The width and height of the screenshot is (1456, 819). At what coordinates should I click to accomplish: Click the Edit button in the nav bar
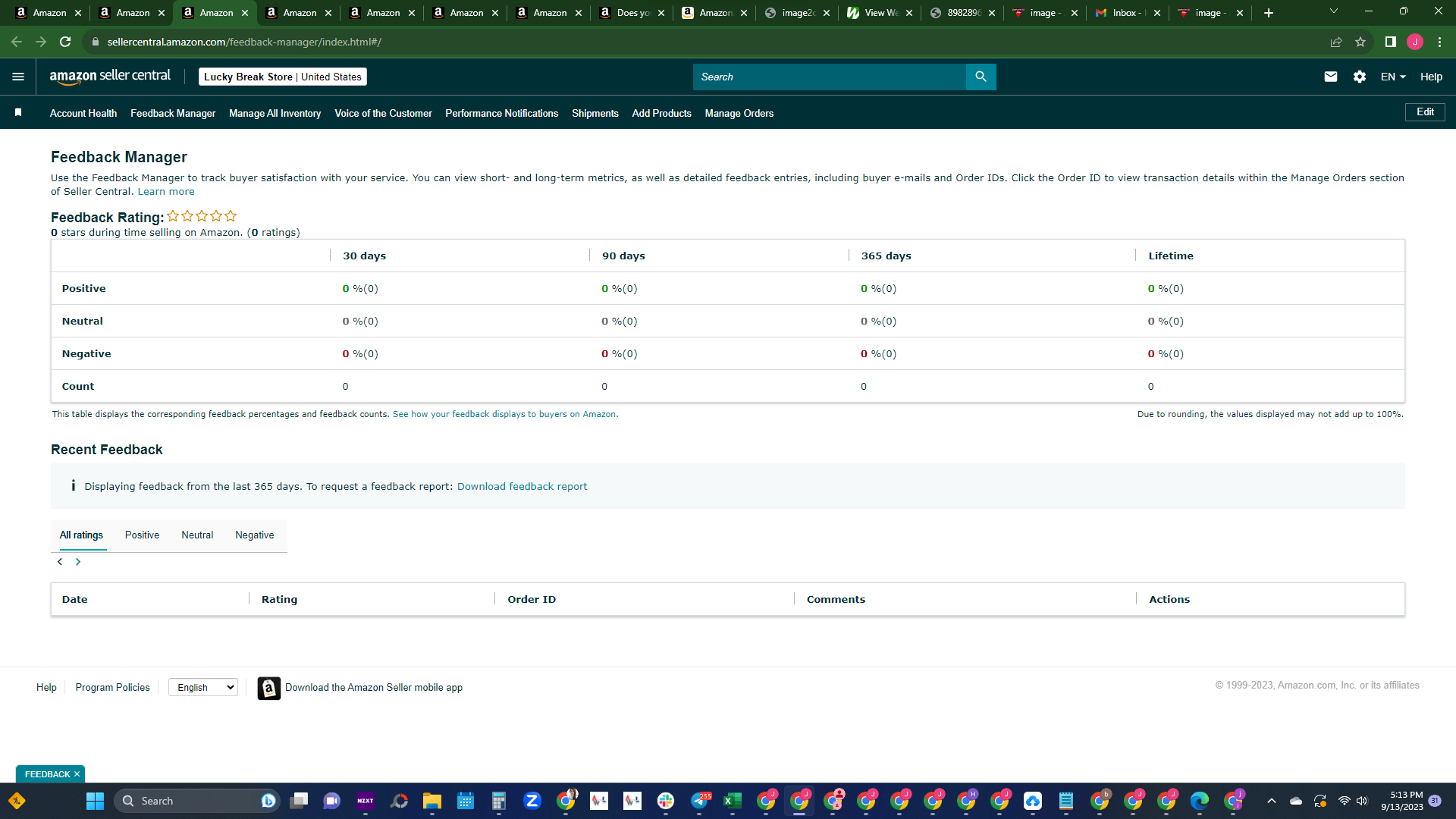click(1425, 112)
